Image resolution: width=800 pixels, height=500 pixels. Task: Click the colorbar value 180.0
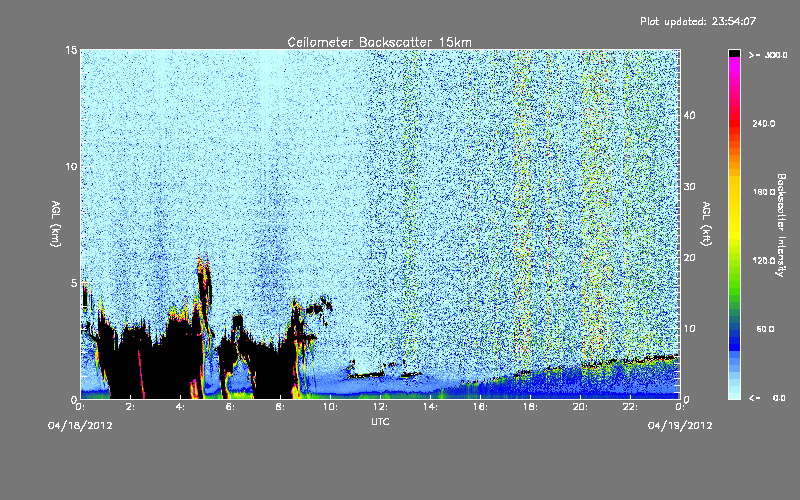coord(764,192)
